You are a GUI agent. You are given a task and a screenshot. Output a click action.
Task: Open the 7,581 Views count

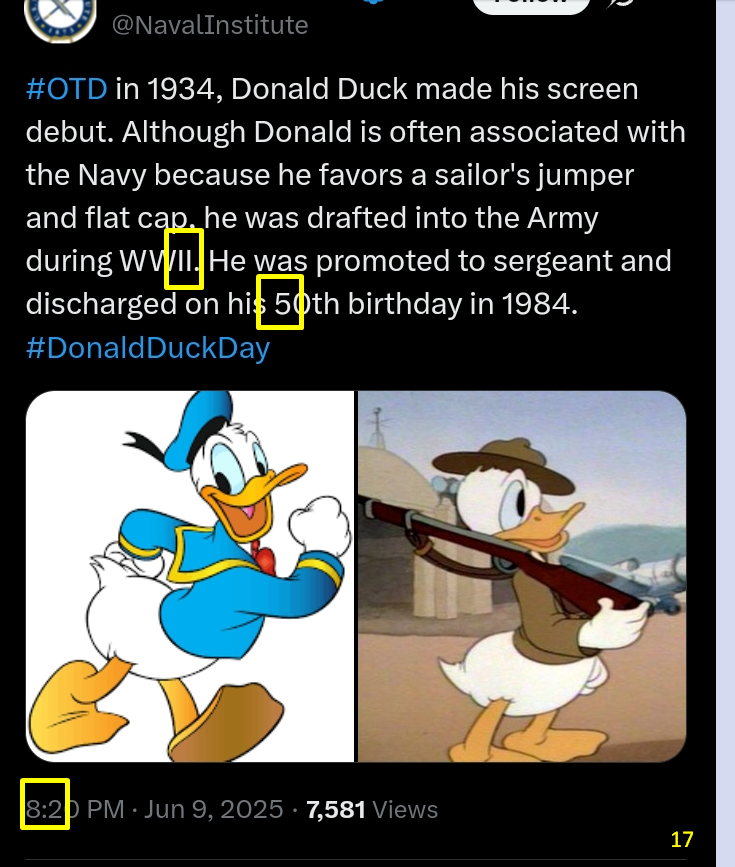(x=372, y=809)
